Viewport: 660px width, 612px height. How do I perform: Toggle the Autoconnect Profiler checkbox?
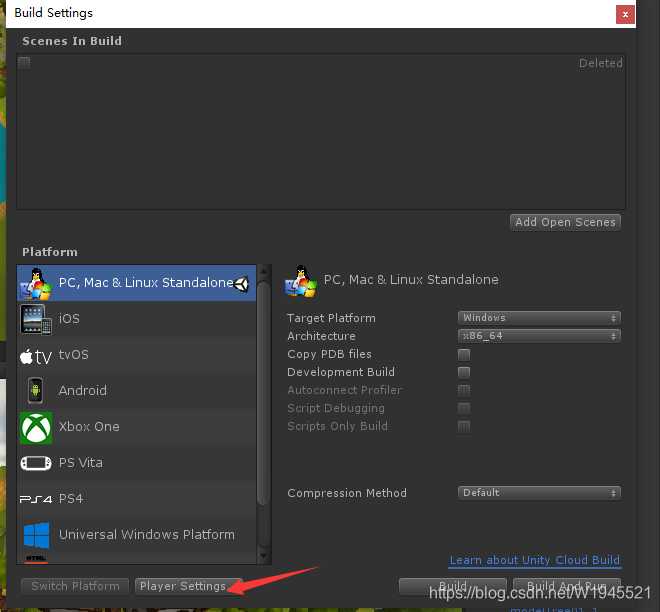(464, 391)
